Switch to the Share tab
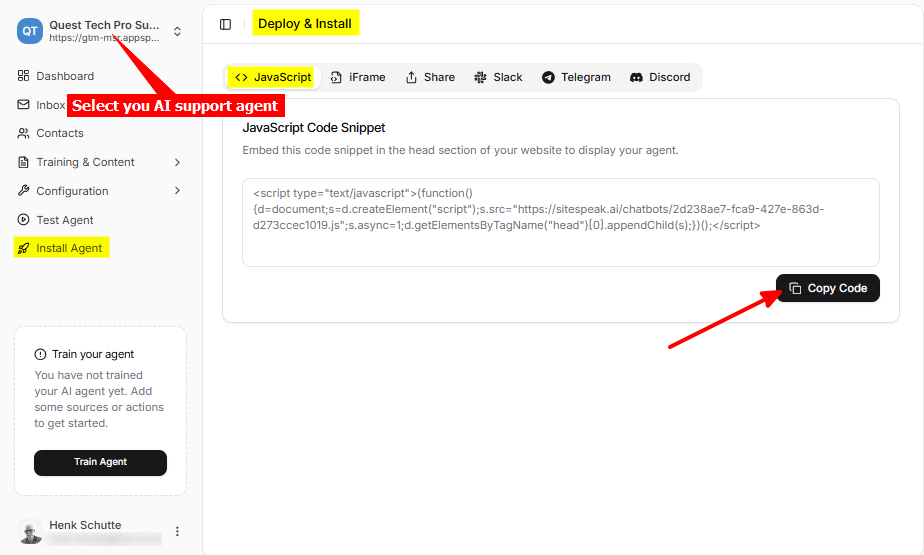The height and width of the screenshot is (555, 924). pyautogui.click(x=430, y=77)
